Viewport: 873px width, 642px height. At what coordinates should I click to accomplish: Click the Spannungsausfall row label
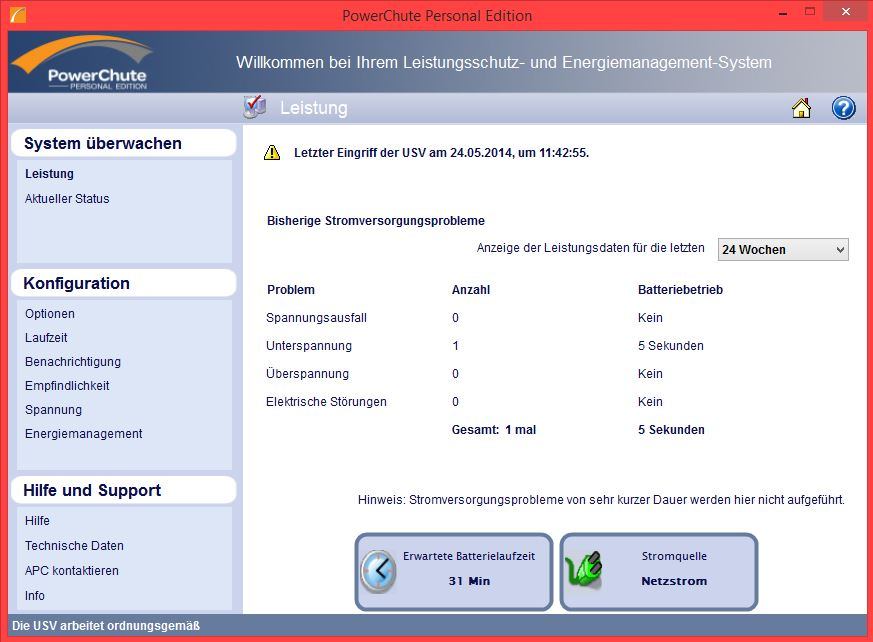316,318
